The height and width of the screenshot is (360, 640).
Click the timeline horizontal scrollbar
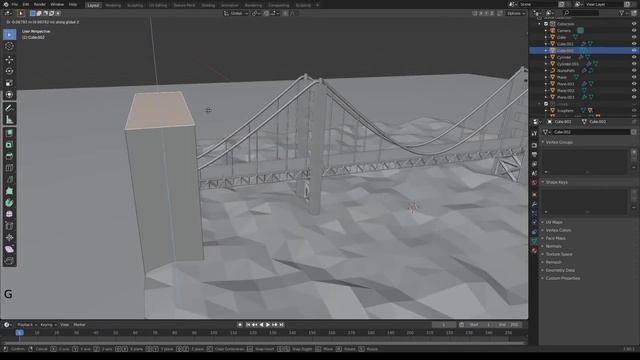(x=263, y=344)
